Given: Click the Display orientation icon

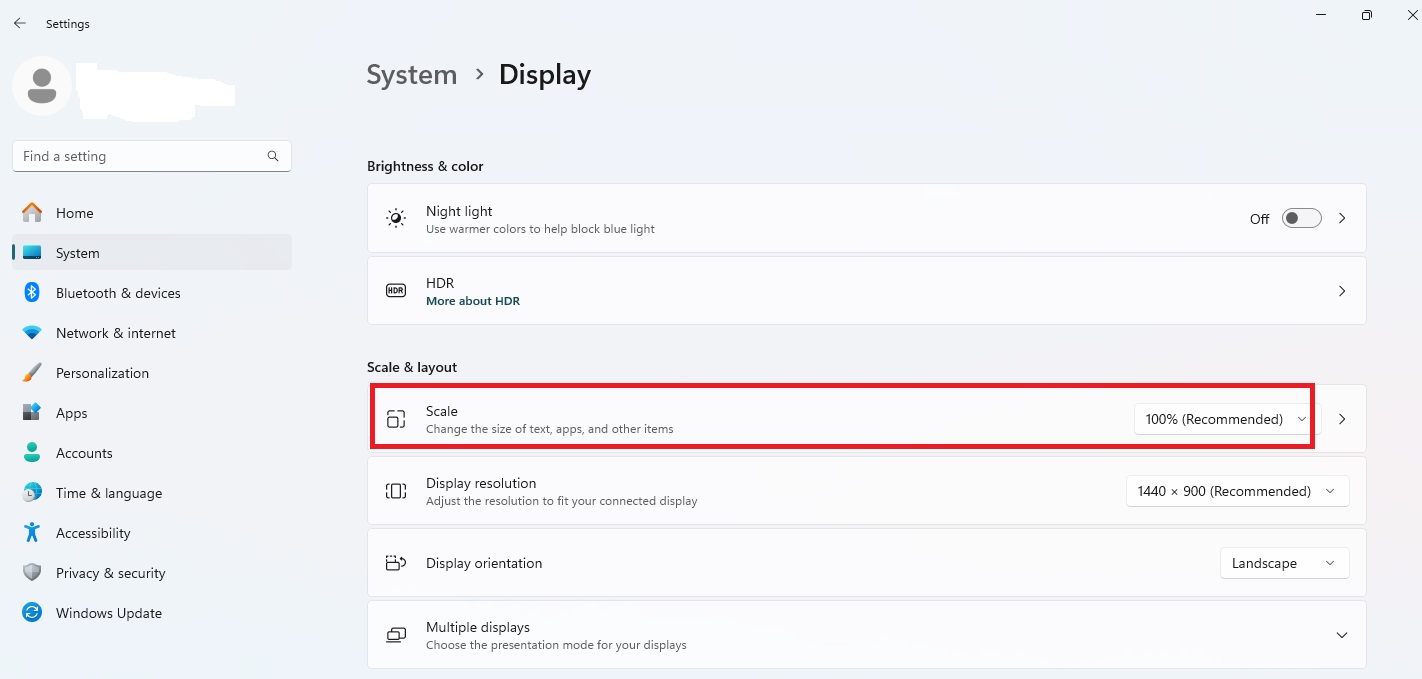Looking at the screenshot, I should pyautogui.click(x=396, y=563).
